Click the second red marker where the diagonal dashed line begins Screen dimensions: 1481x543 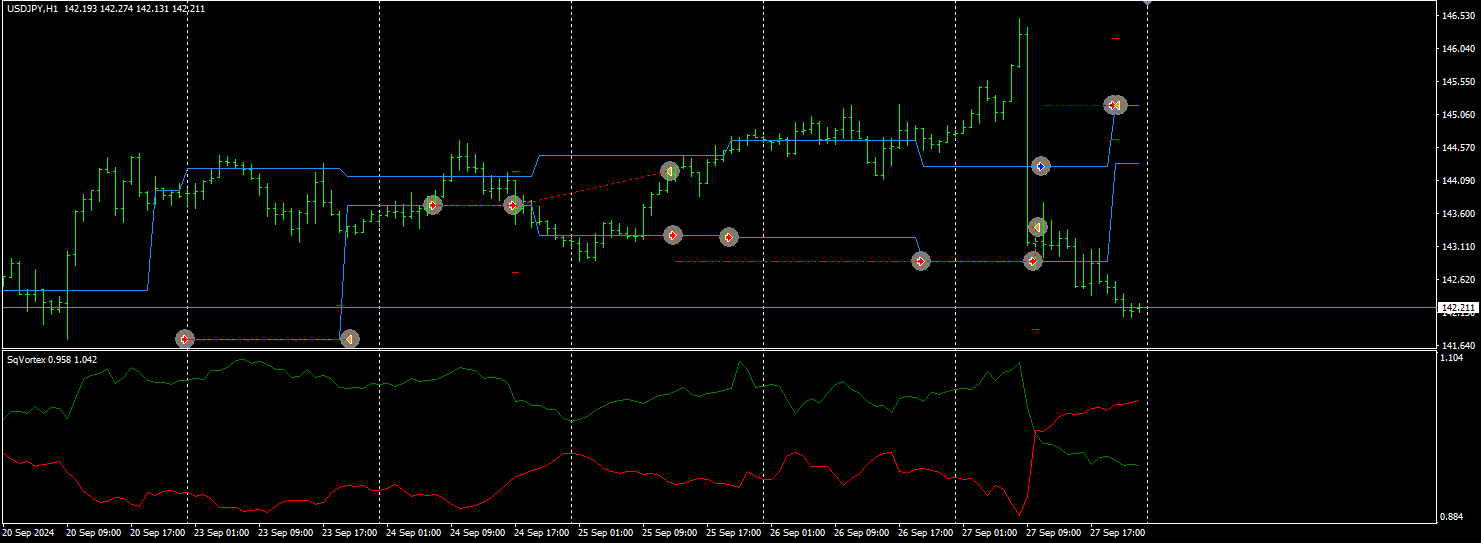coord(513,205)
